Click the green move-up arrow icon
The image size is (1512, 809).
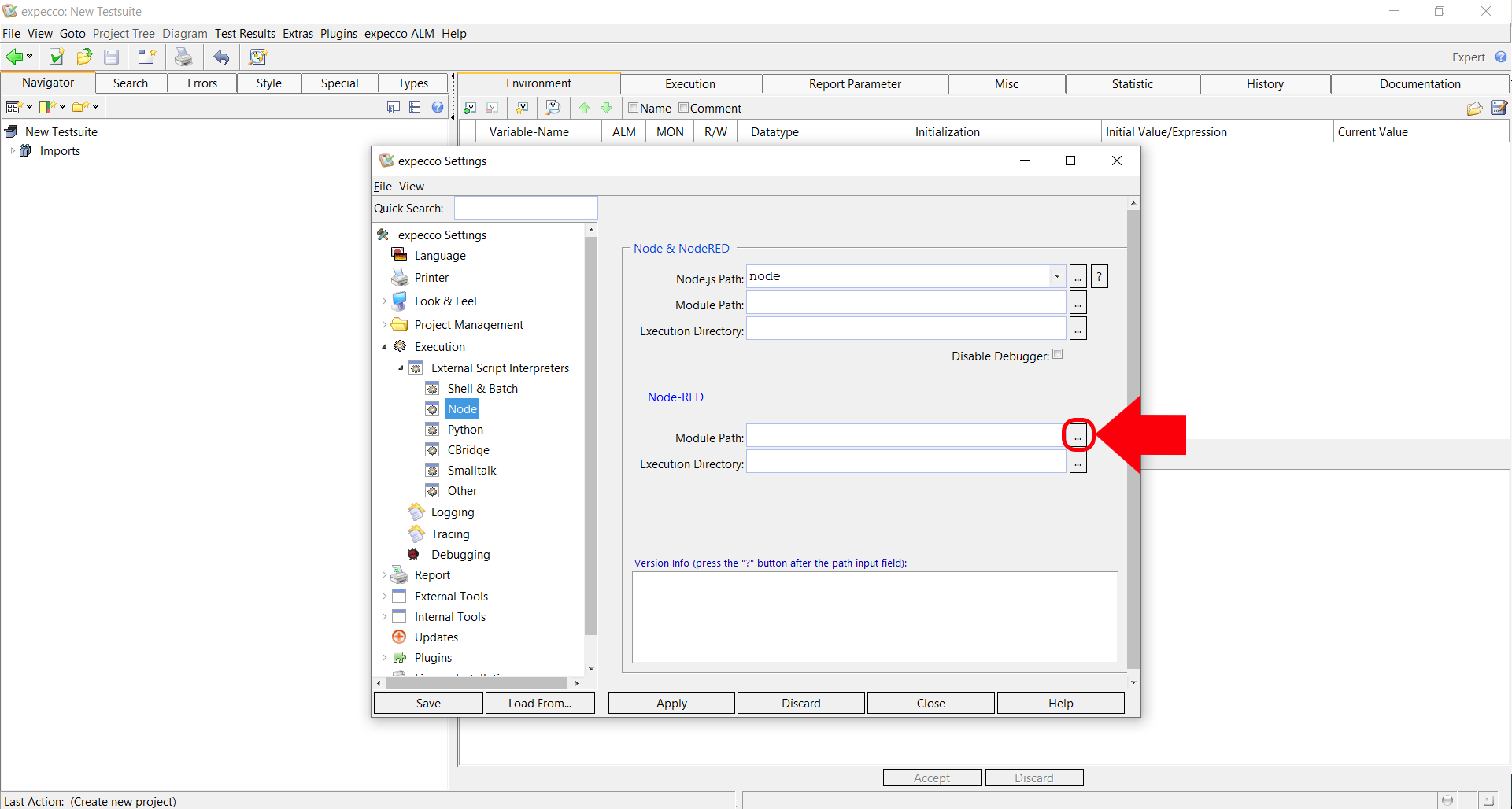point(584,108)
